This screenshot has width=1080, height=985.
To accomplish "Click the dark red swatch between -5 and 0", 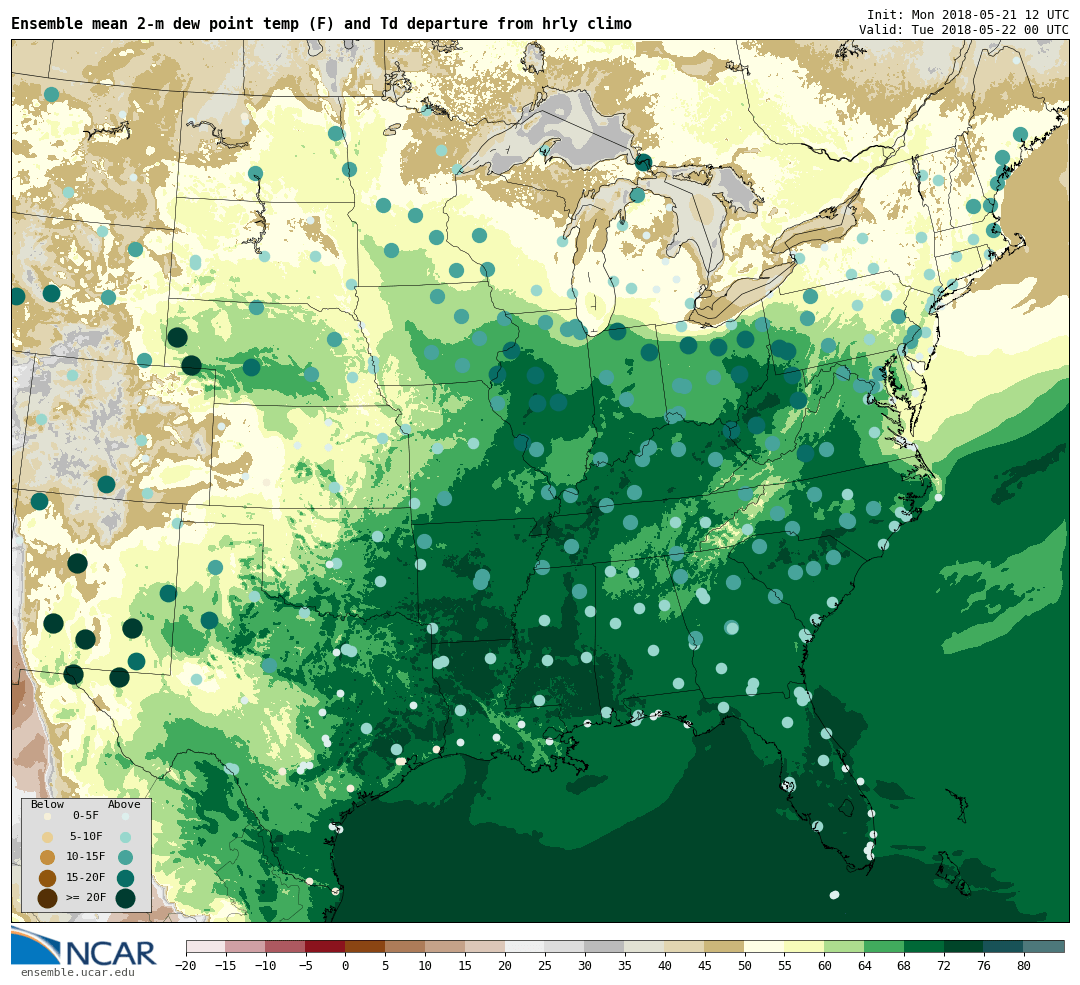I will (326, 946).
